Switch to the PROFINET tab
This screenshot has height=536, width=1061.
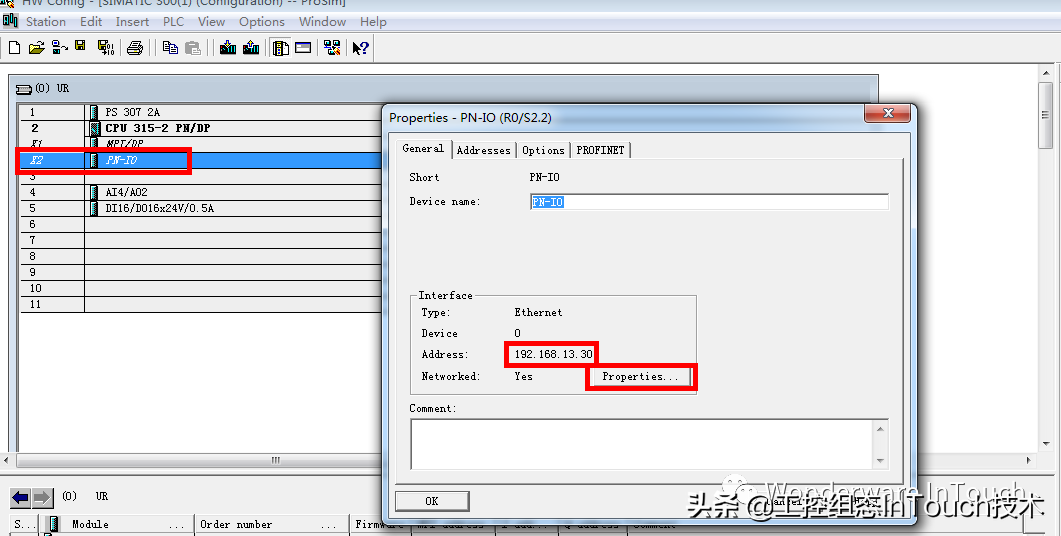coord(600,150)
